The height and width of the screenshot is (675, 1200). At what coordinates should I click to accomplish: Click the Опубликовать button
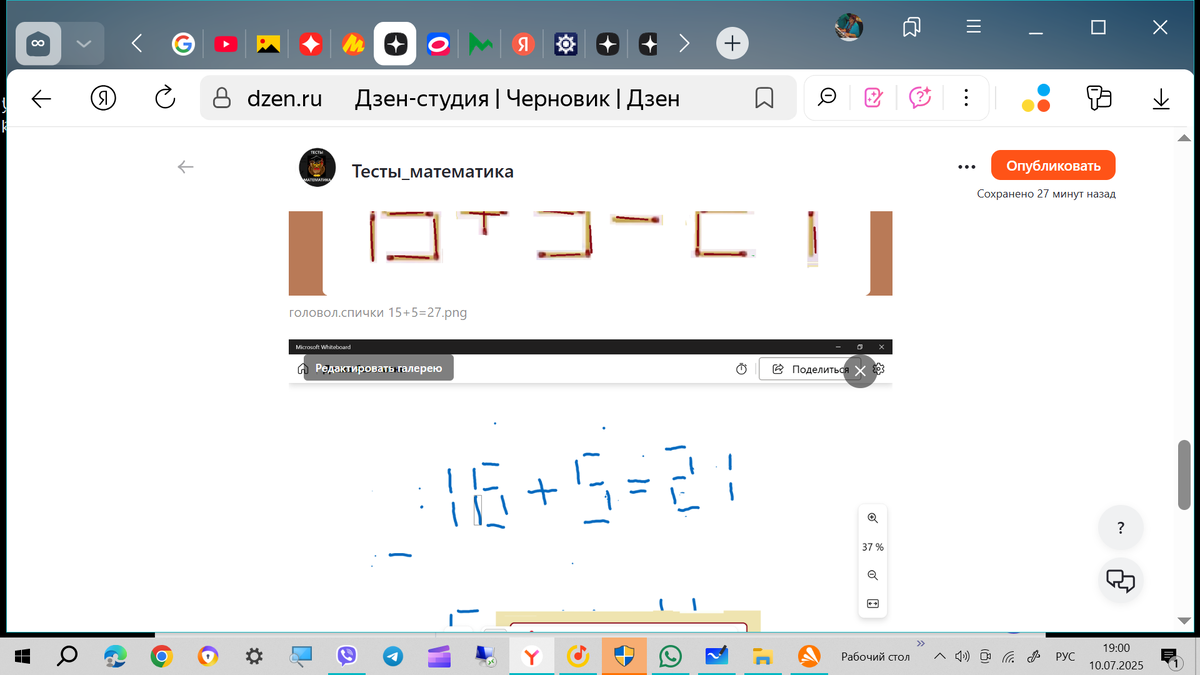1053,165
